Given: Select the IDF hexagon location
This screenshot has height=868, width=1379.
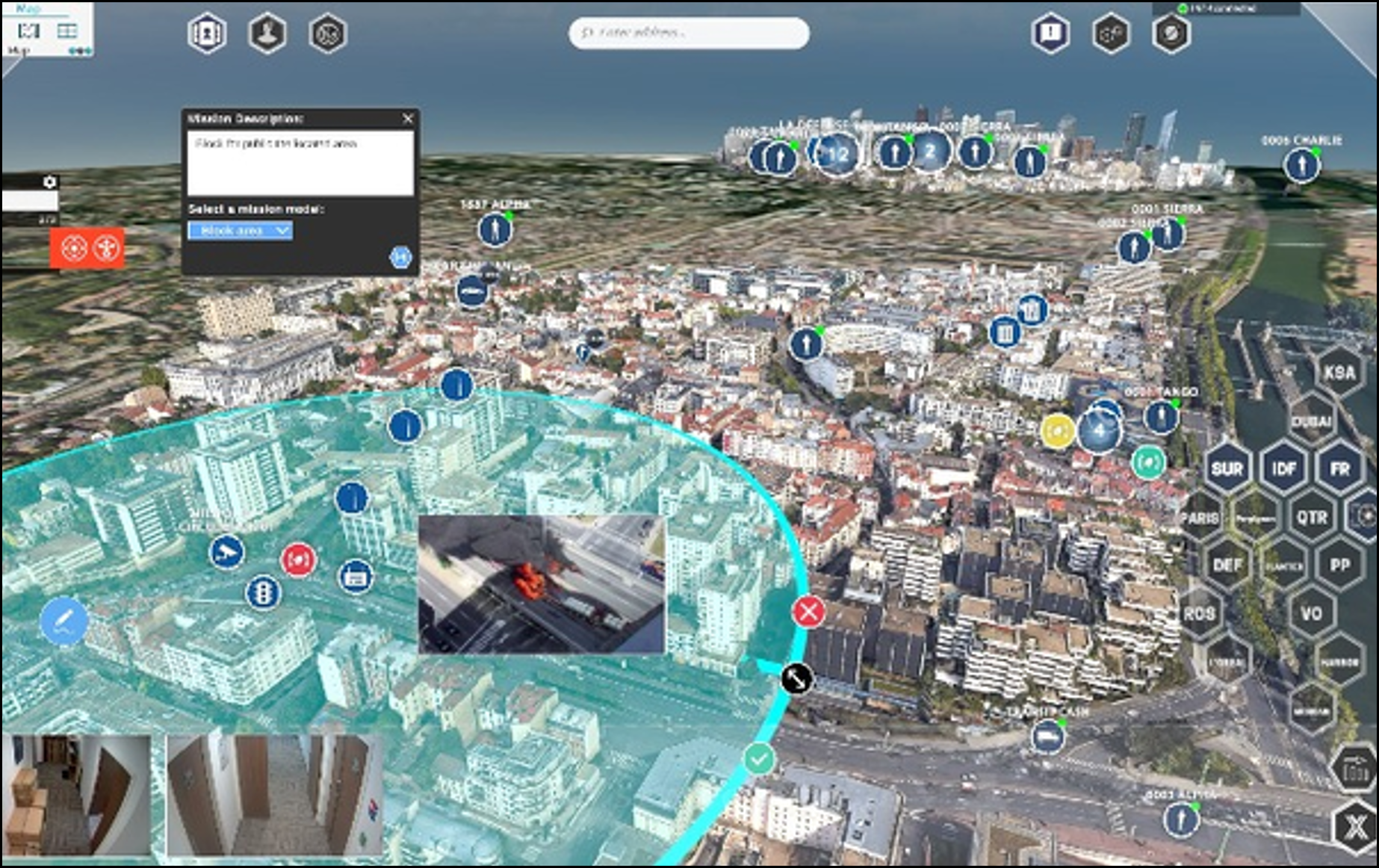Looking at the screenshot, I should [x=1283, y=468].
